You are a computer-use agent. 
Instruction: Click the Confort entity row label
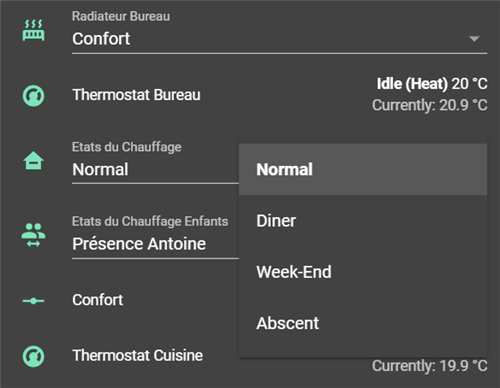click(x=98, y=300)
